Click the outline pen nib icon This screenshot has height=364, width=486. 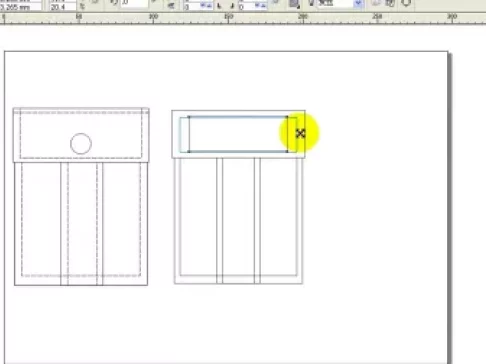point(311,3)
